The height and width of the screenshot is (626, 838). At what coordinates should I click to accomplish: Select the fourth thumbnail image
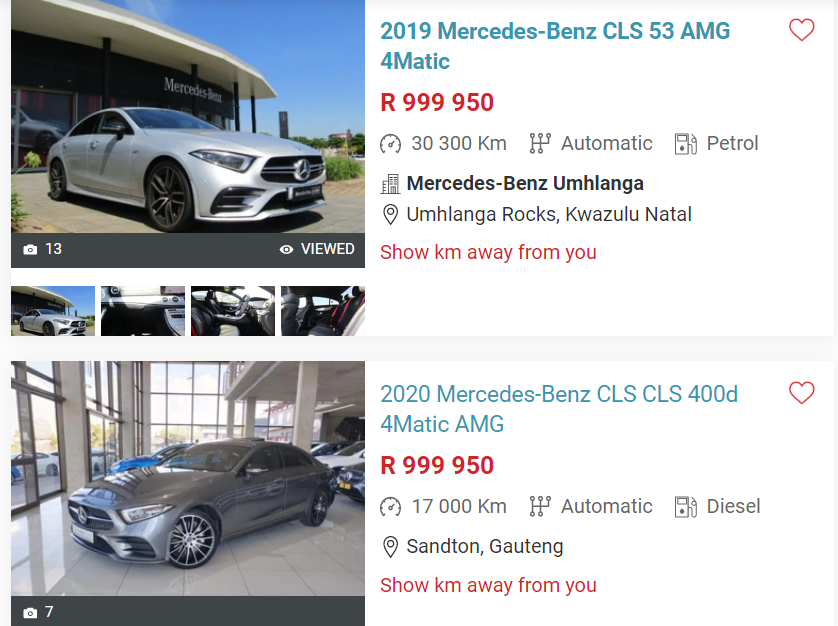tap(322, 311)
